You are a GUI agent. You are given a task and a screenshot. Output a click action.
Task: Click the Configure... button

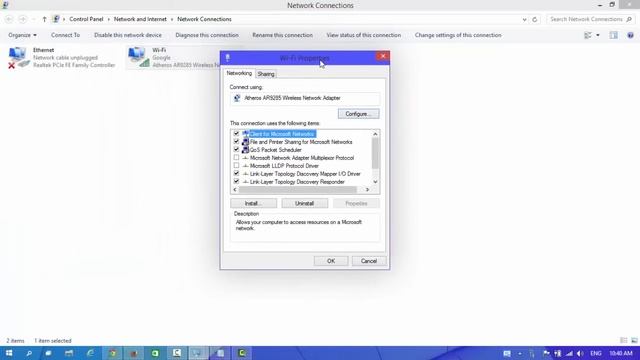358,114
